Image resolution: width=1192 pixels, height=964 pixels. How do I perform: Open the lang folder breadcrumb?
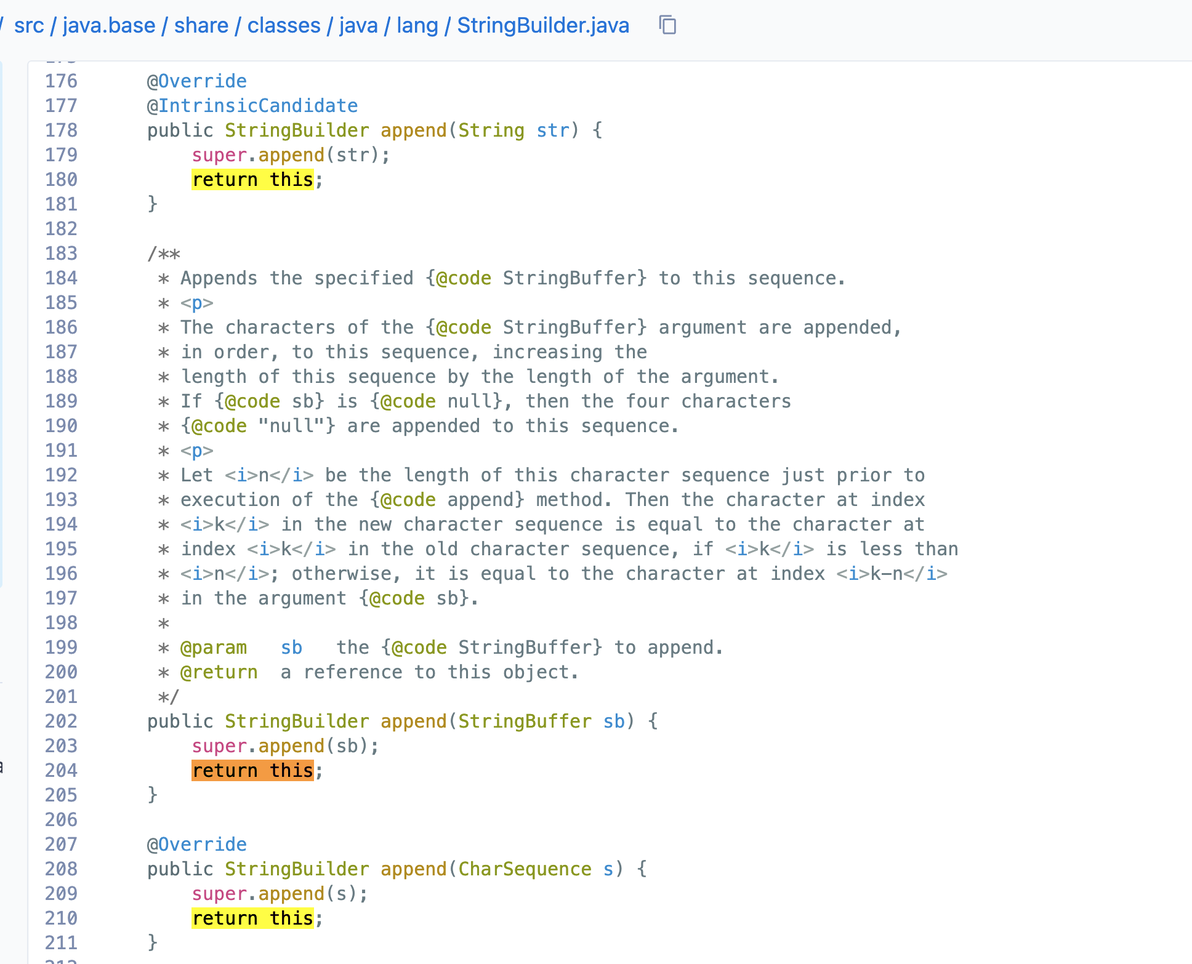pyautogui.click(x=417, y=26)
